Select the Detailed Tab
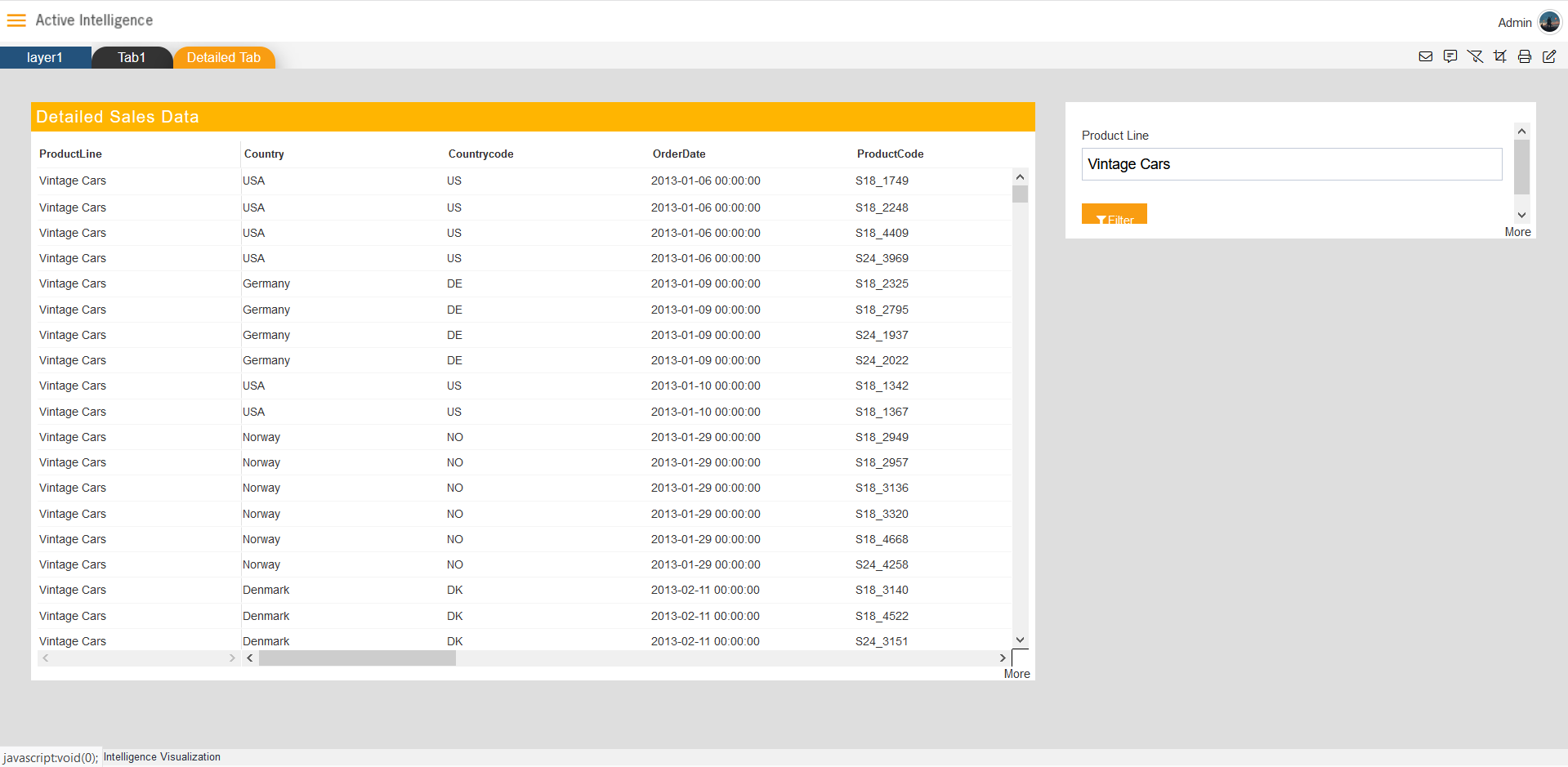The height and width of the screenshot is (767, 1568). pos(224,57)
